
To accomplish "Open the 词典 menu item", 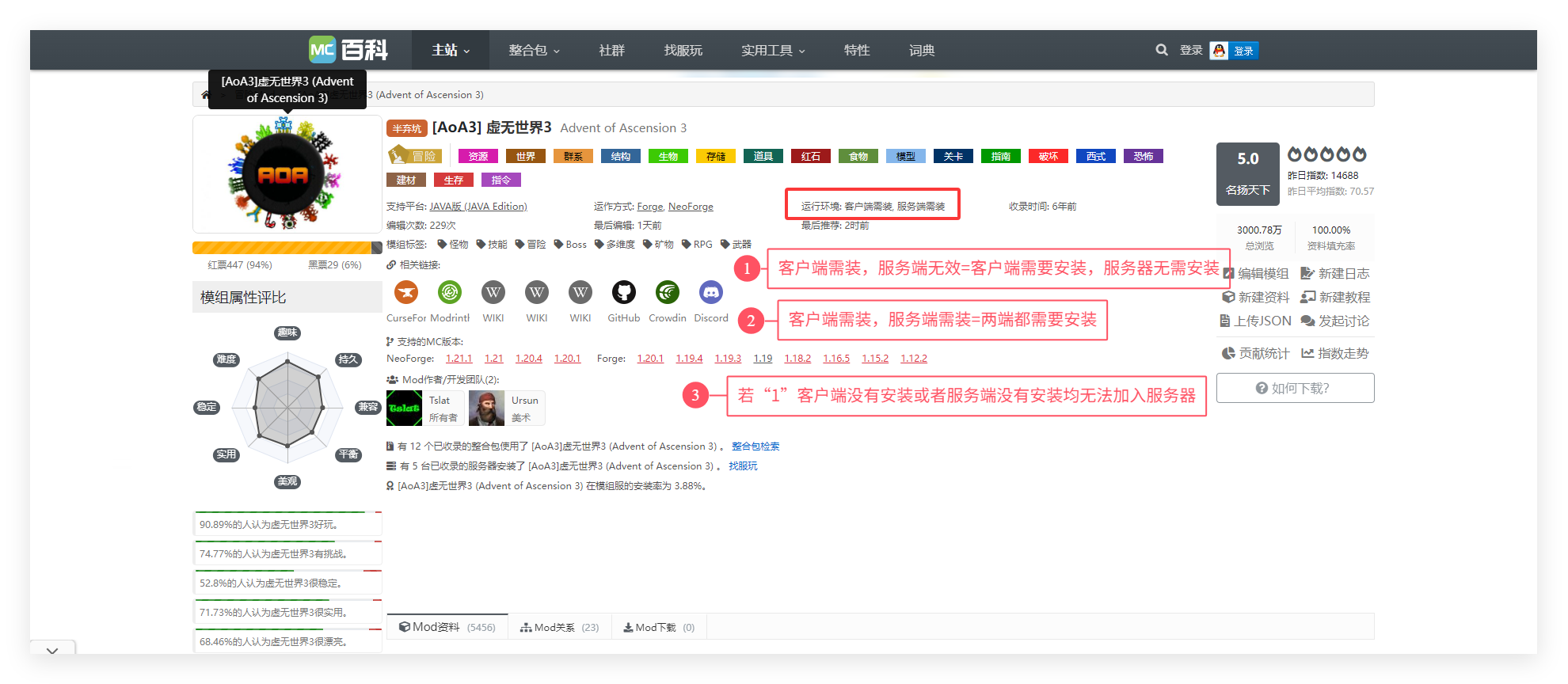I will tap(922, 50).
